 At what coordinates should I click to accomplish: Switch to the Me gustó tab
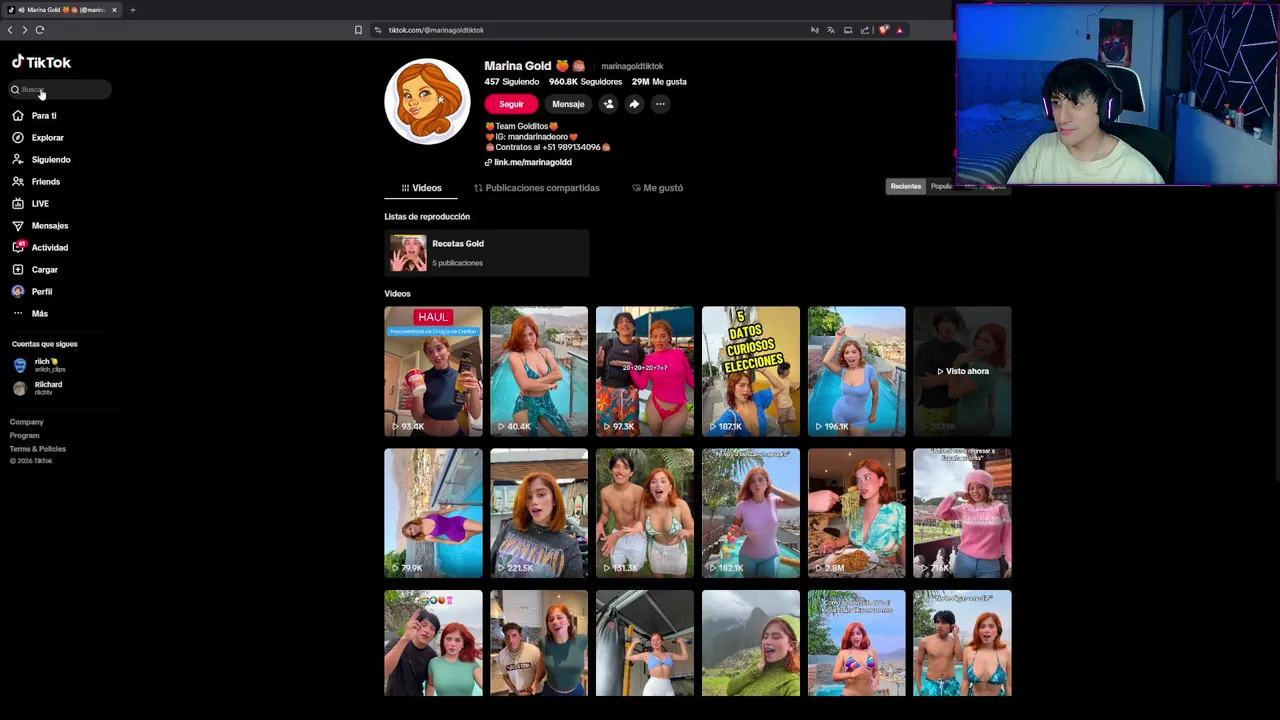(x=658, y=188)
